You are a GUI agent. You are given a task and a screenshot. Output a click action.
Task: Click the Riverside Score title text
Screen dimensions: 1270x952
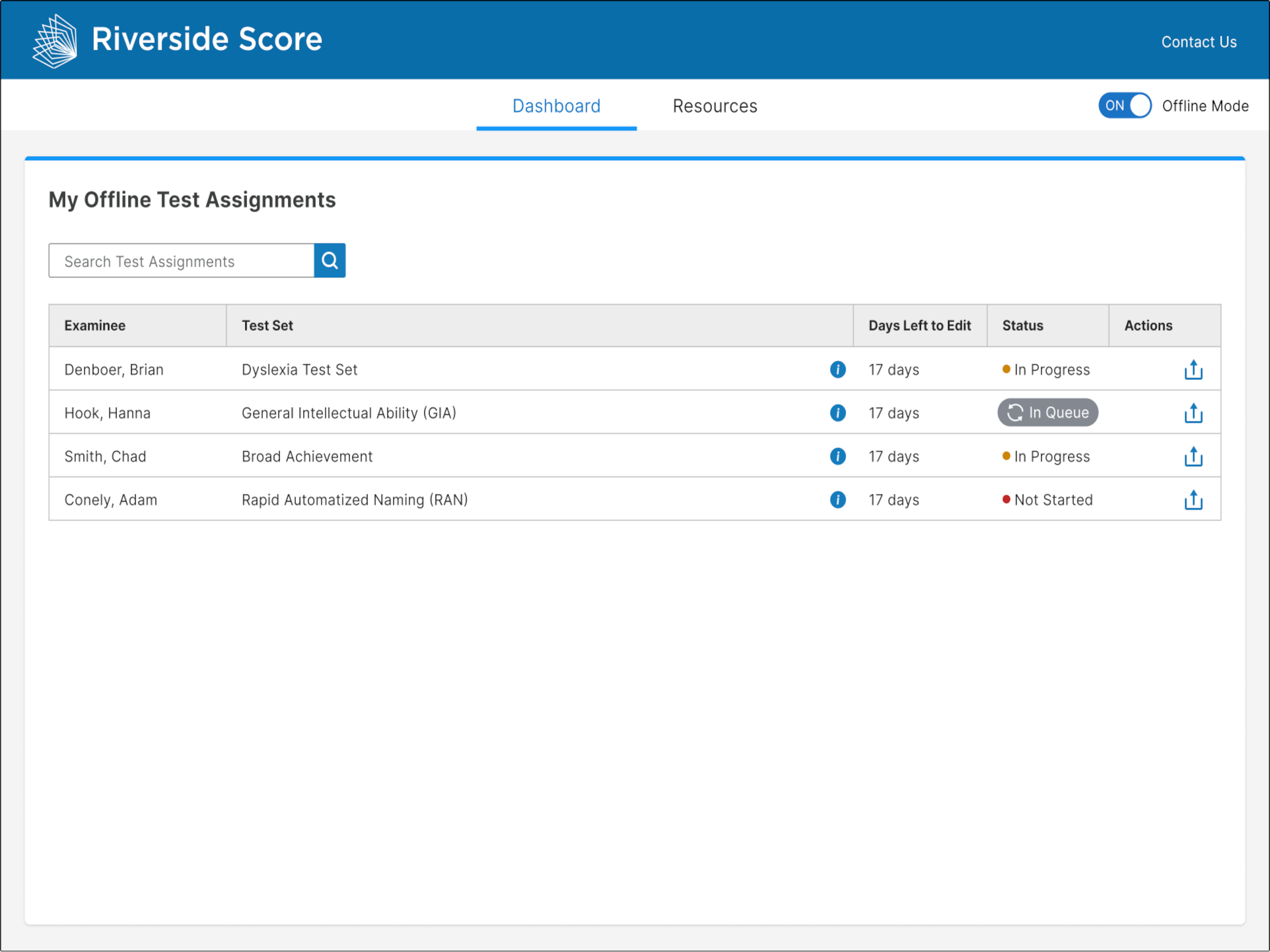207,39
